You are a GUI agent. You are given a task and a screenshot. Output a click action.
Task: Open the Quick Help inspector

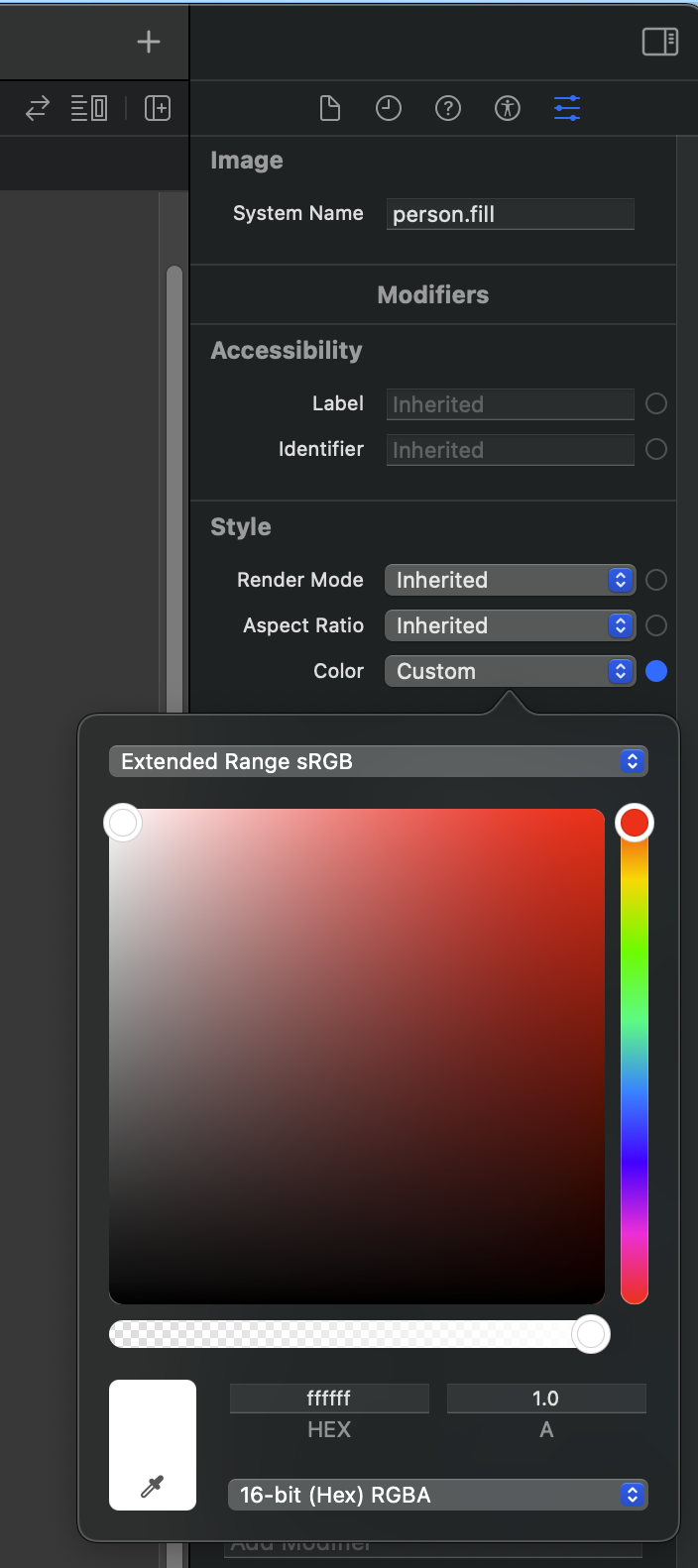(x=448, y=108)
